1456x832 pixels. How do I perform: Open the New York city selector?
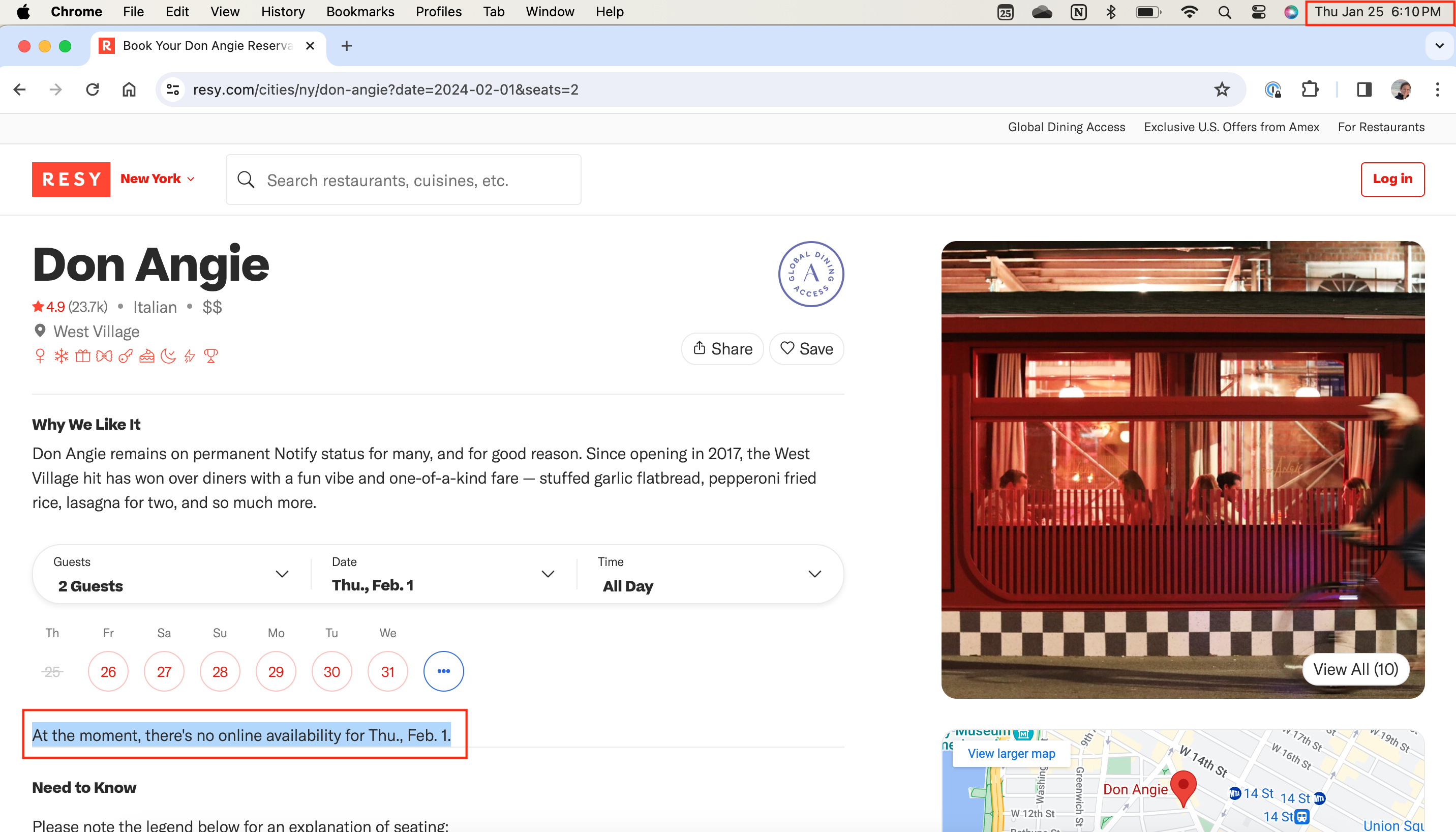tap(158, 179)
